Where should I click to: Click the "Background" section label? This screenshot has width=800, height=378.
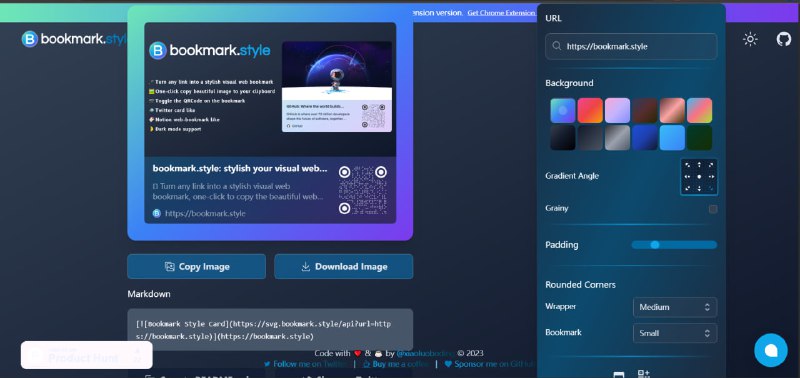569,83
